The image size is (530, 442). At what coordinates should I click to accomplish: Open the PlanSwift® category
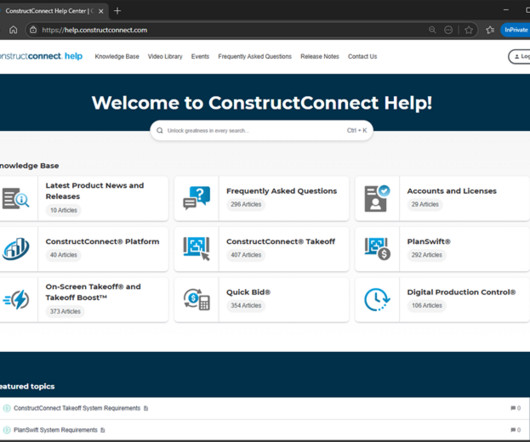[429, 242]
